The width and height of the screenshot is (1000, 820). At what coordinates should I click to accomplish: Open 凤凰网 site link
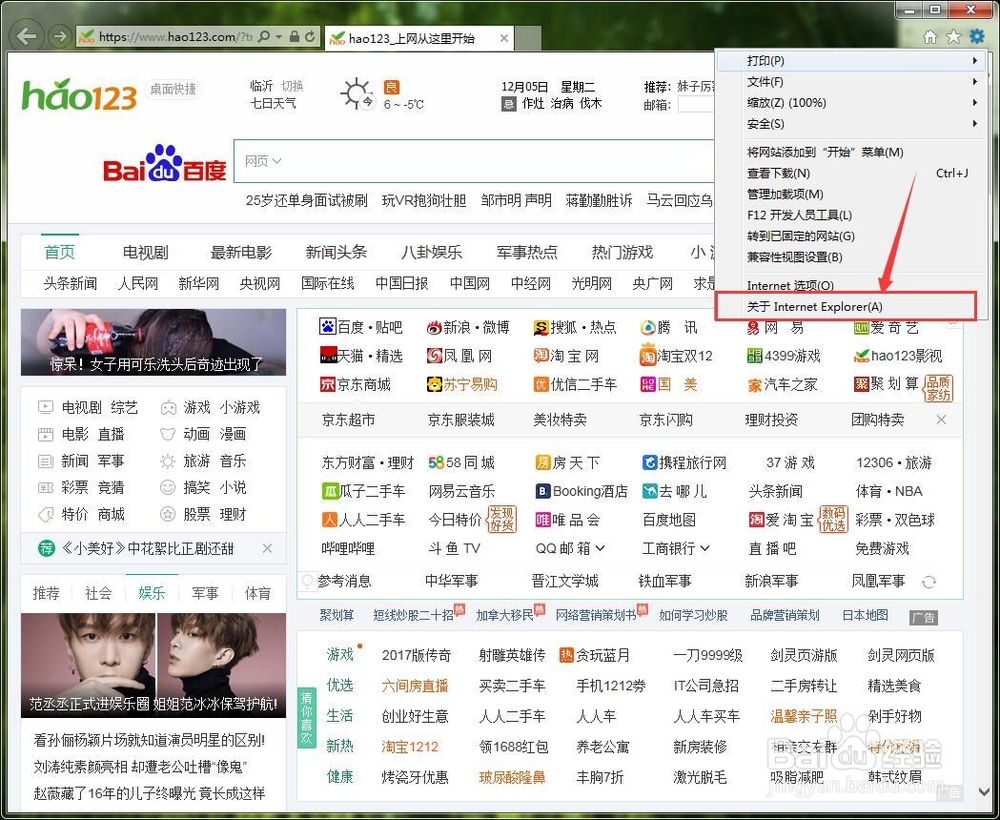[x=459, y=356]
